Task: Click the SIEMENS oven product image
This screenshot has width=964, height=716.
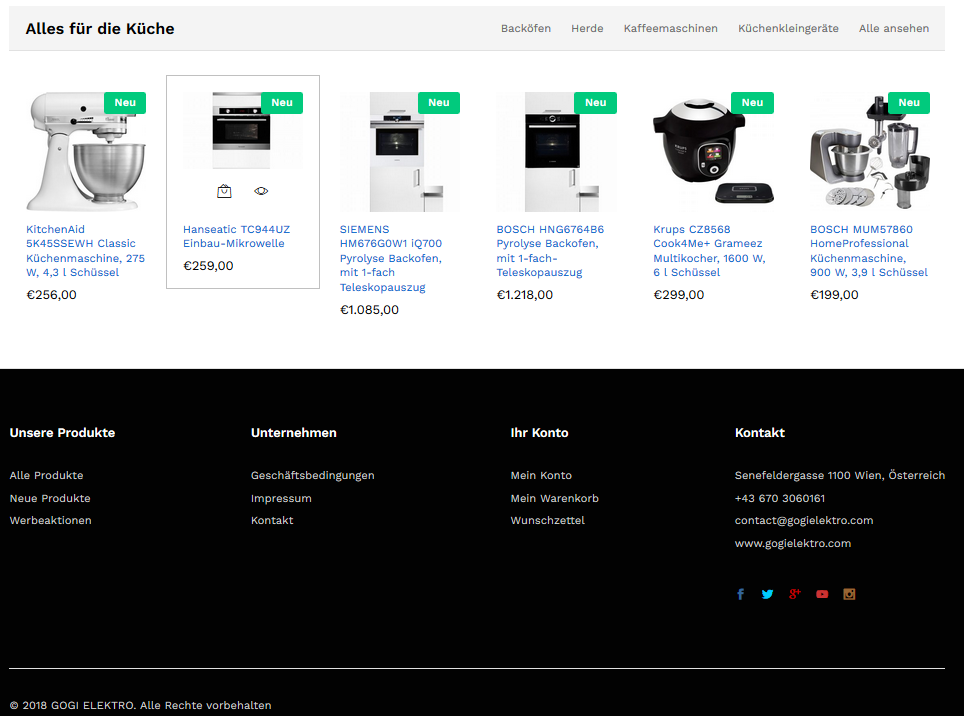Action: click(400, 152)
